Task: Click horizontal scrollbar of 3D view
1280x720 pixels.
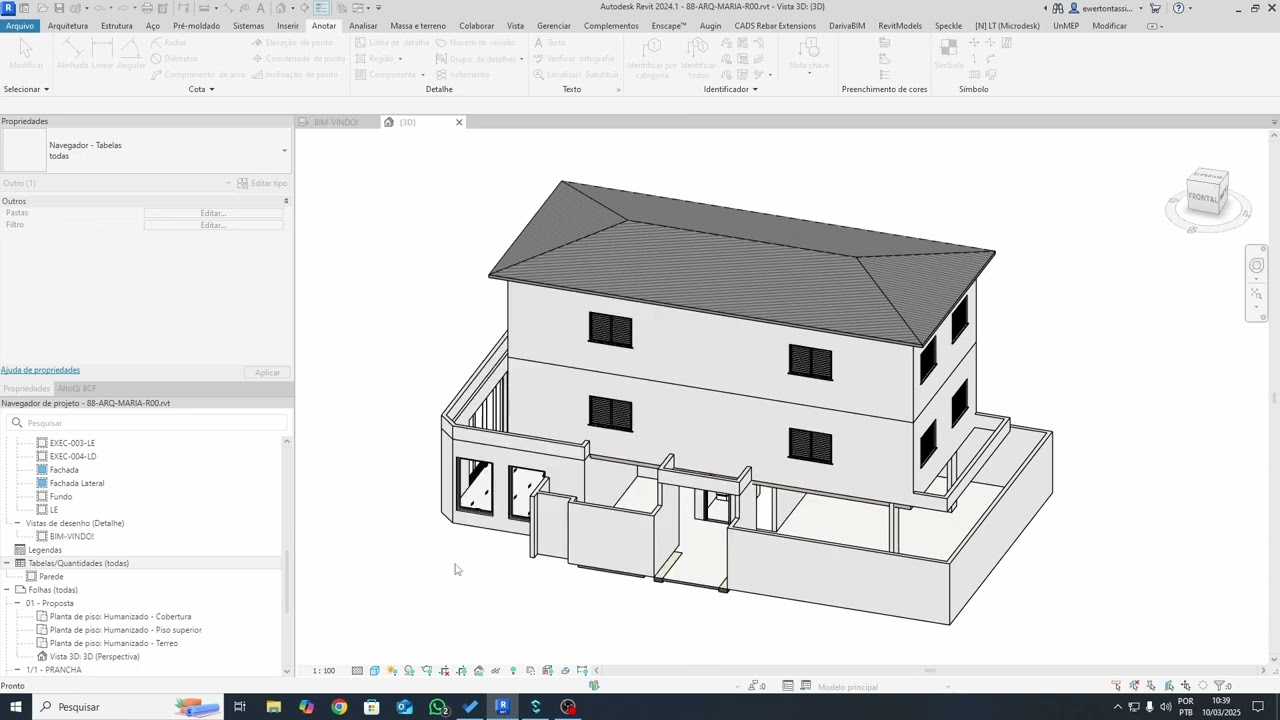Action: coord(930,671)
